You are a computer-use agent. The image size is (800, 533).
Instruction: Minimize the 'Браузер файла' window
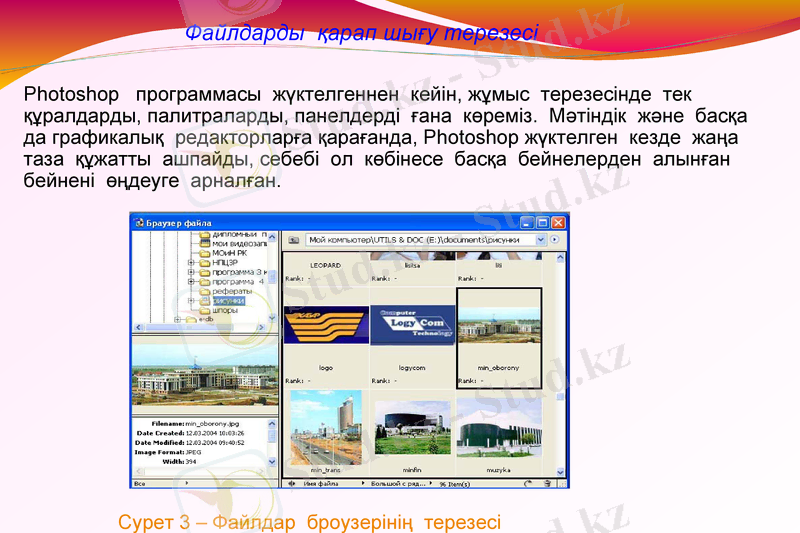(x=527, y=223)
